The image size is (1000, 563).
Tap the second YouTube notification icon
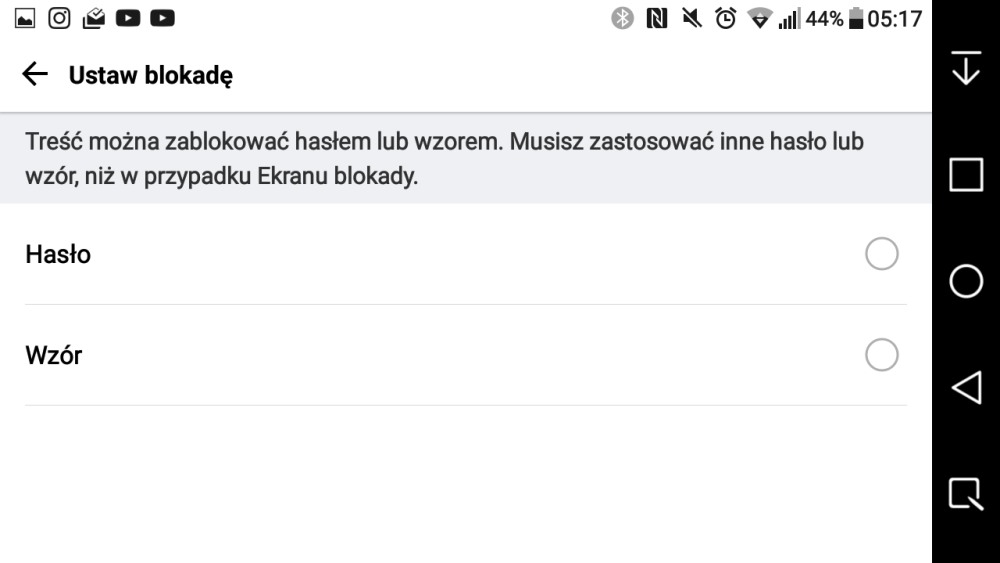[x=162, y=18]
